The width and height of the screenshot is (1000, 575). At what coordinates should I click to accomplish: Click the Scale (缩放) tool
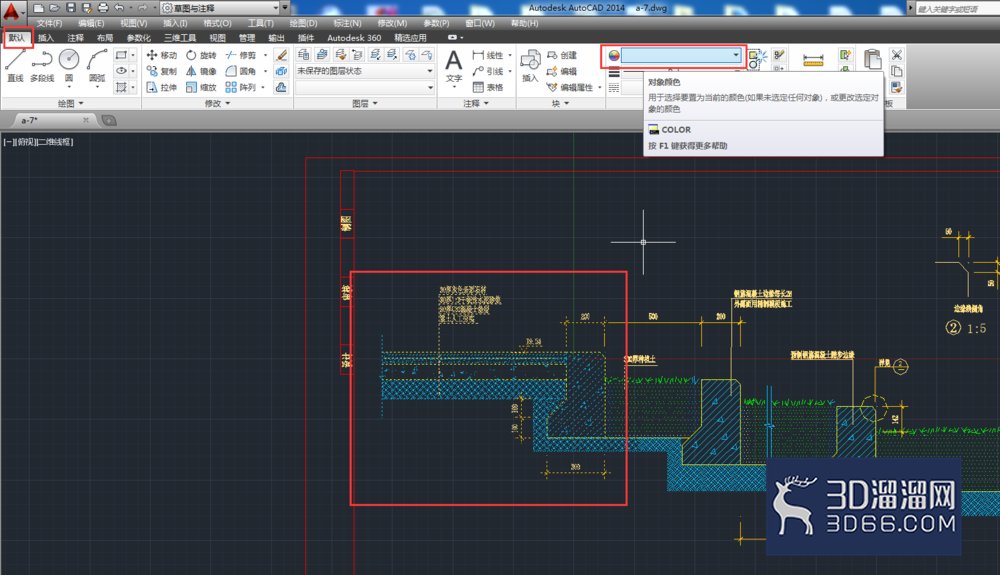tap(201, 87)
